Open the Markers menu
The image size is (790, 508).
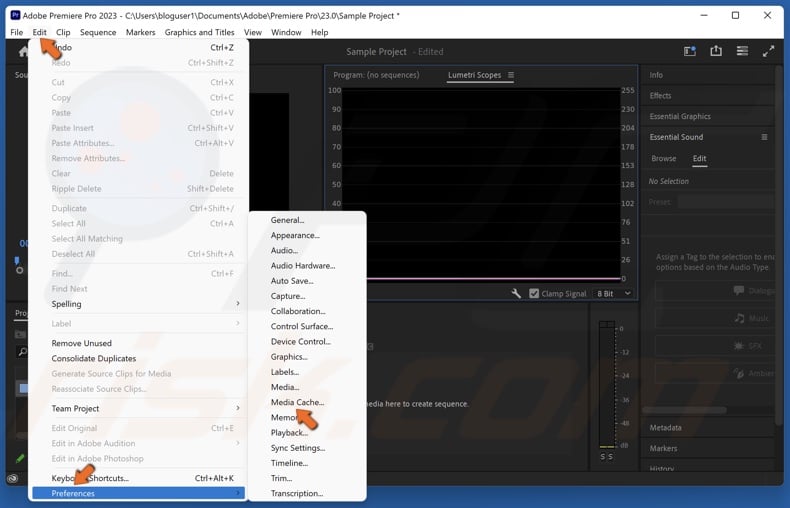[141, 32]
